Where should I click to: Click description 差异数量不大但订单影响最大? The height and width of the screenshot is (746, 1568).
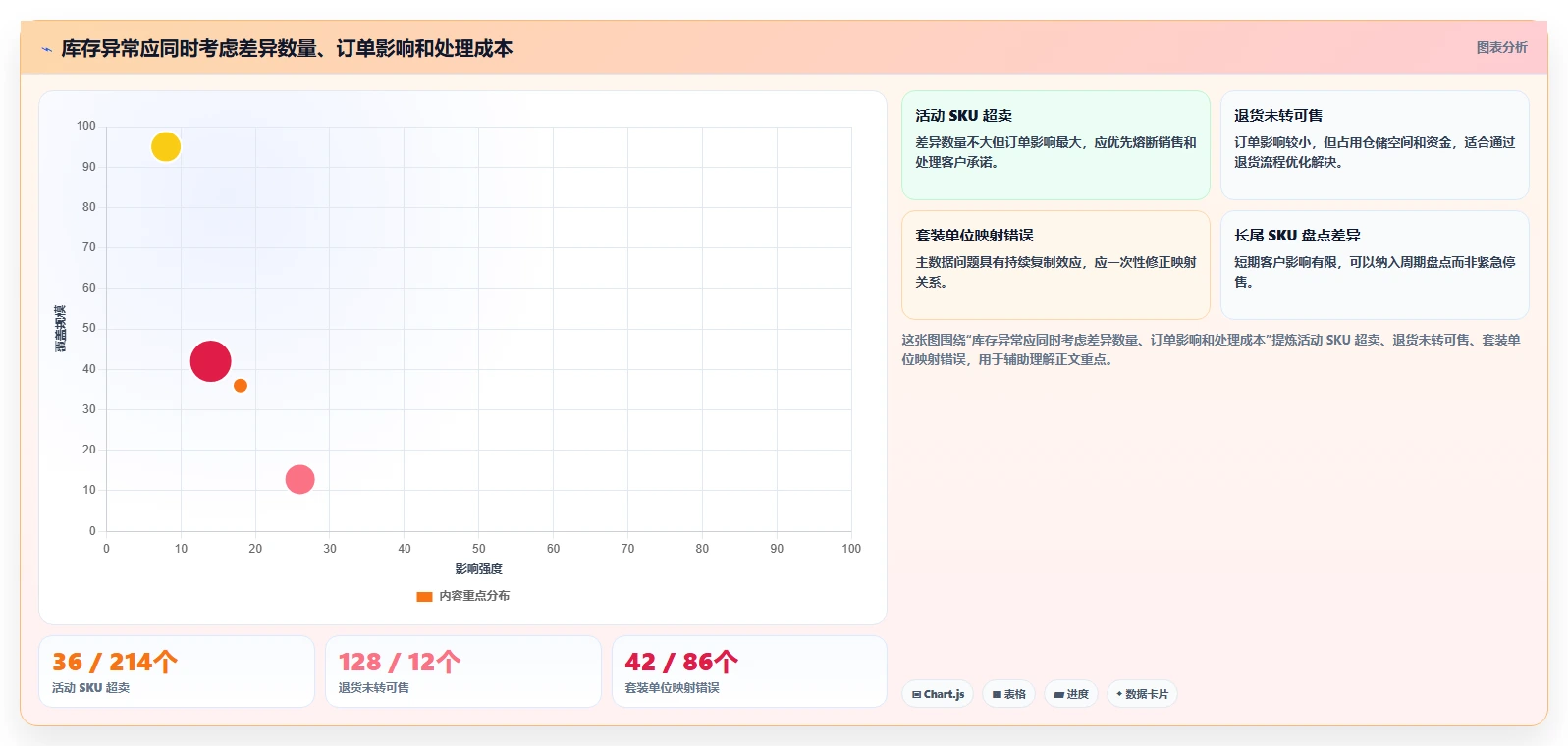[1055, 152]
